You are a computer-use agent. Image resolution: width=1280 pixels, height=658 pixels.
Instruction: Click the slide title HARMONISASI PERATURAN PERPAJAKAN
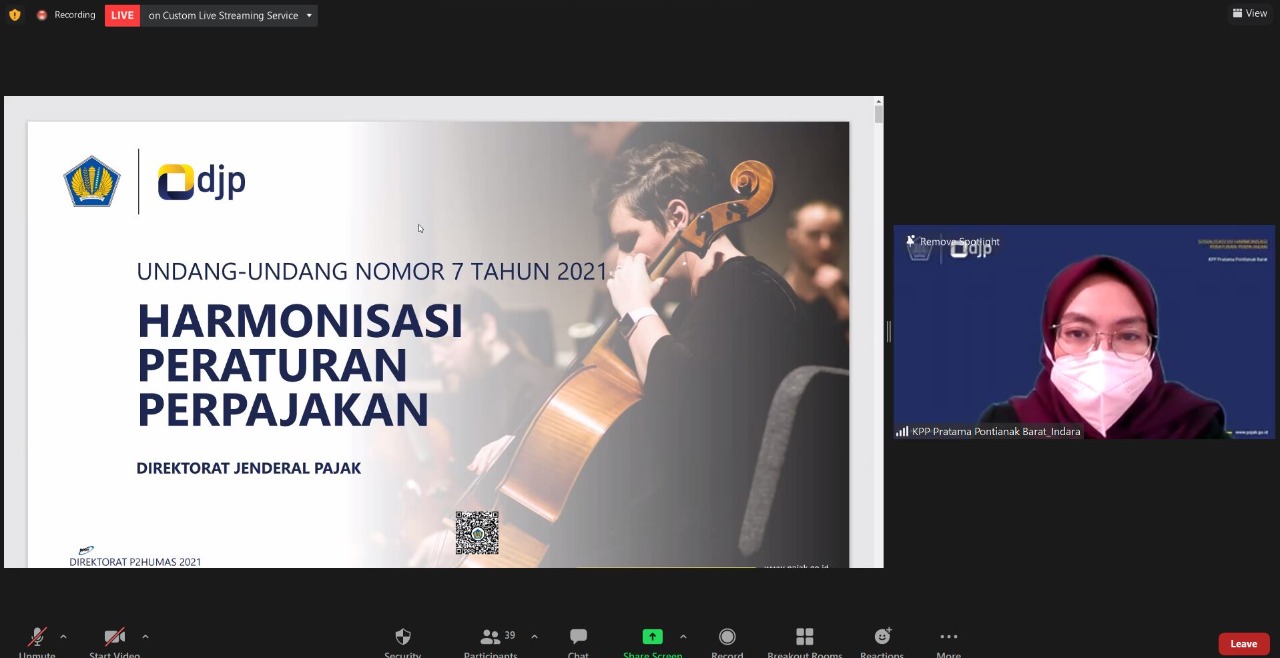pyautogui.click(x=300, y=365)
